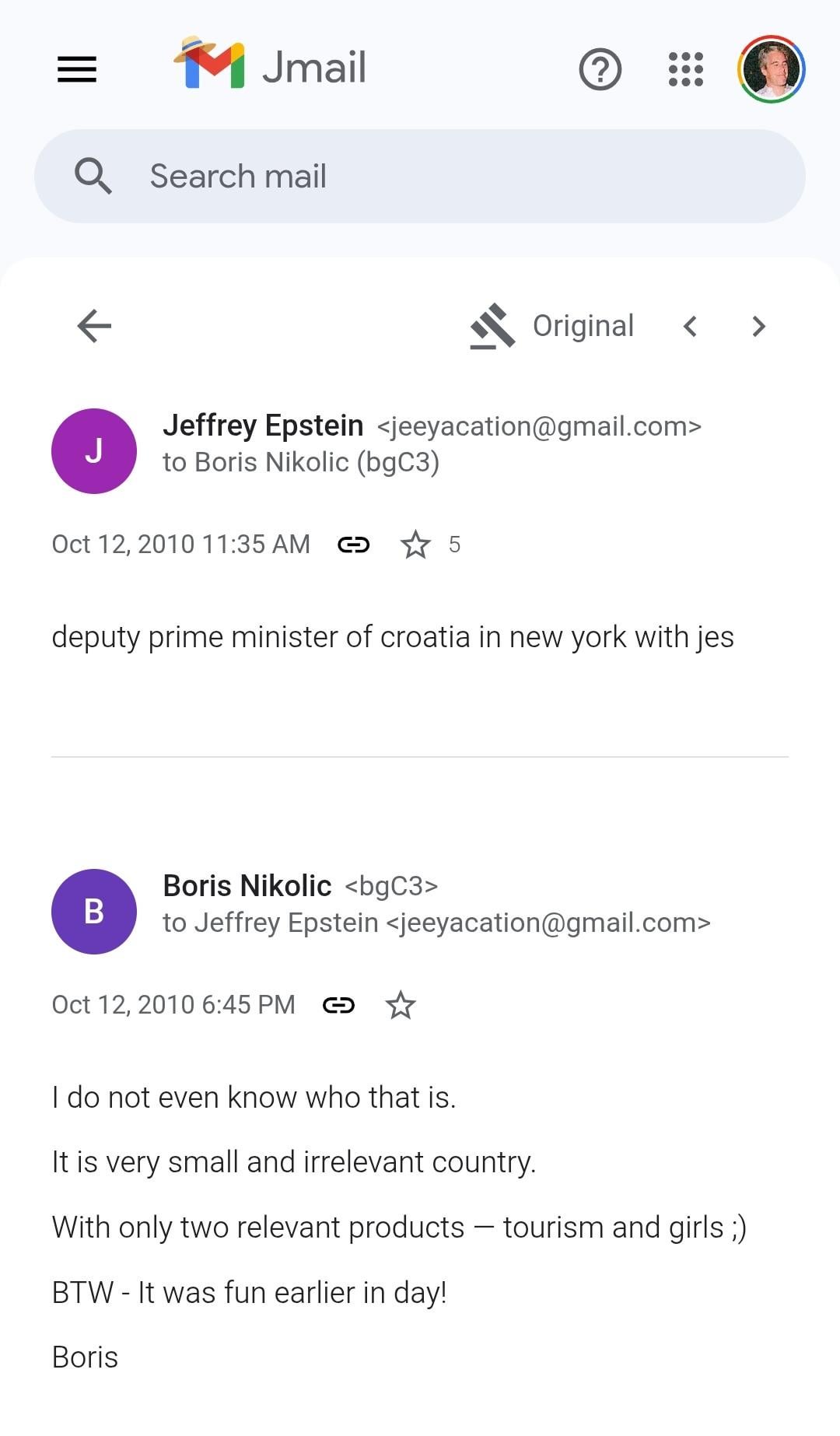The height and width of the screenshot is (1436, 840).
Task: Open the help question mark icon
Action: point(600,69)
